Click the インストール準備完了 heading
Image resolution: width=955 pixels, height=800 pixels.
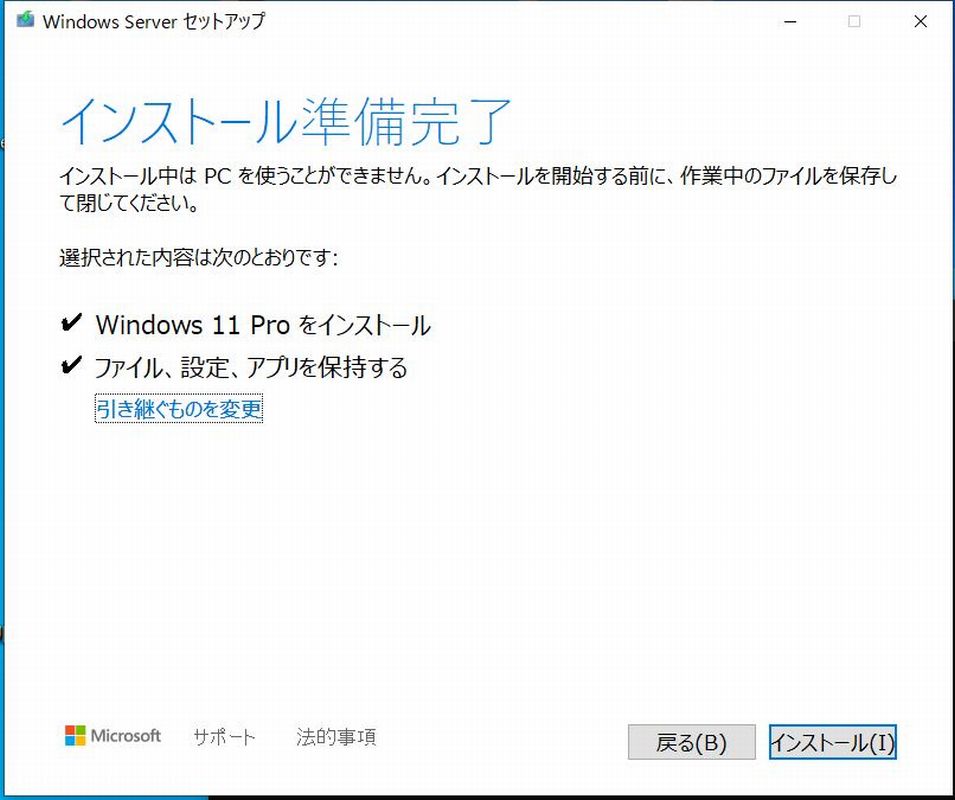pos(285,122)
